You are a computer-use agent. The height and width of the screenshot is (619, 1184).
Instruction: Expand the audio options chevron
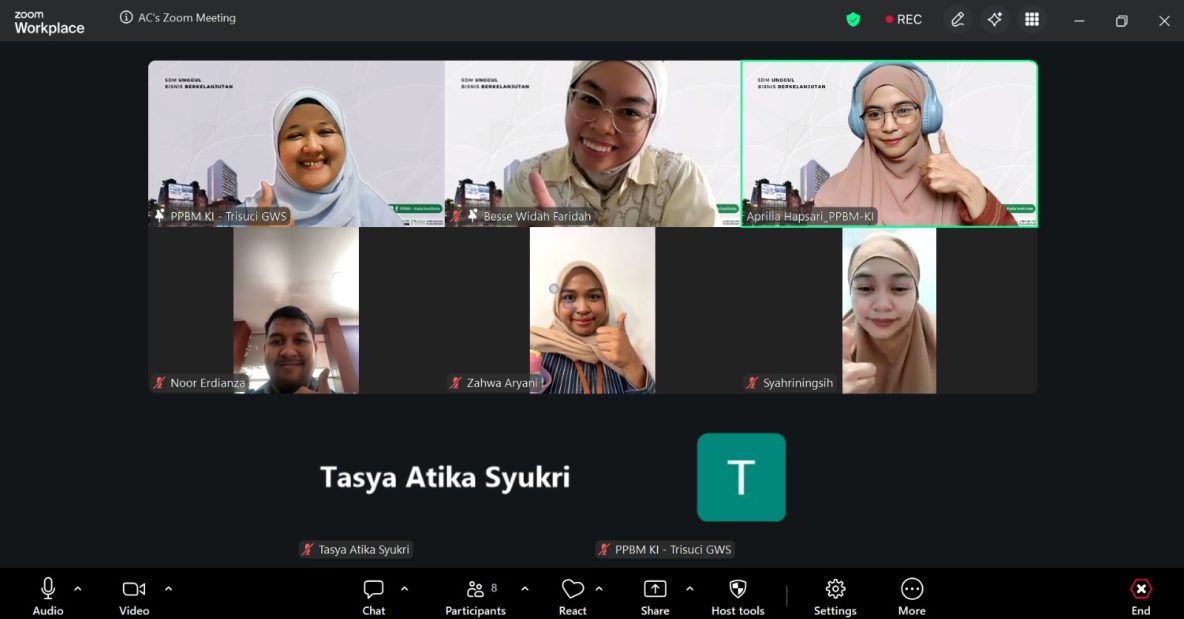[78, 588]
